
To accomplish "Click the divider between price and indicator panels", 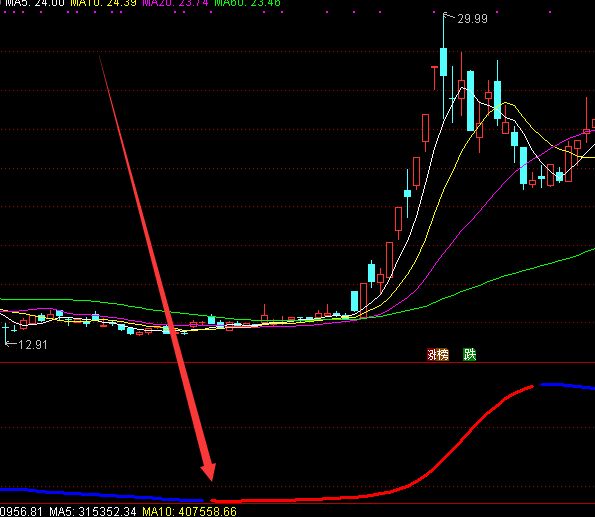I will tap(298, 363).
